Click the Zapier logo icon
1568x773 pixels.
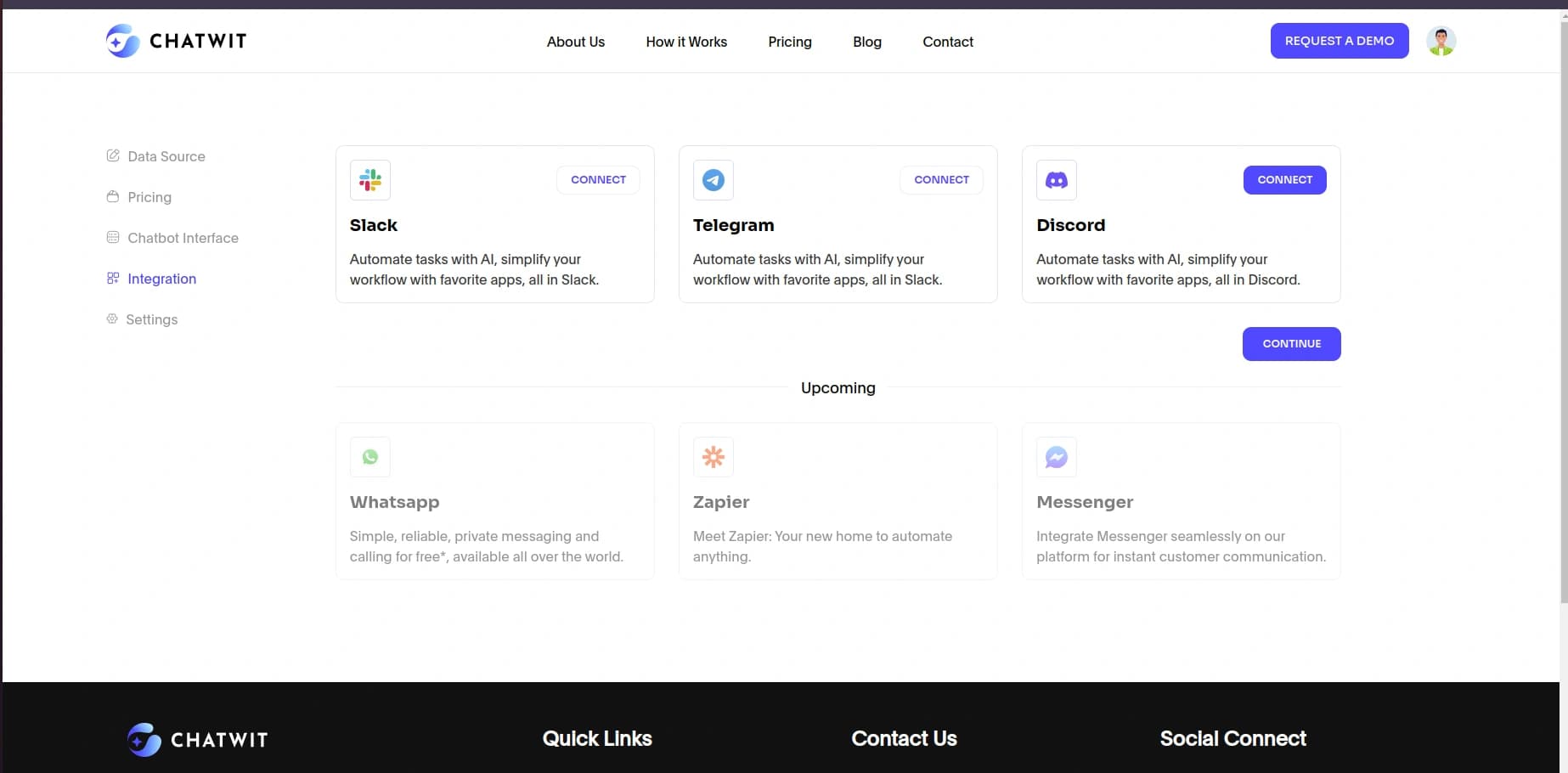click(x=713, y=457)
